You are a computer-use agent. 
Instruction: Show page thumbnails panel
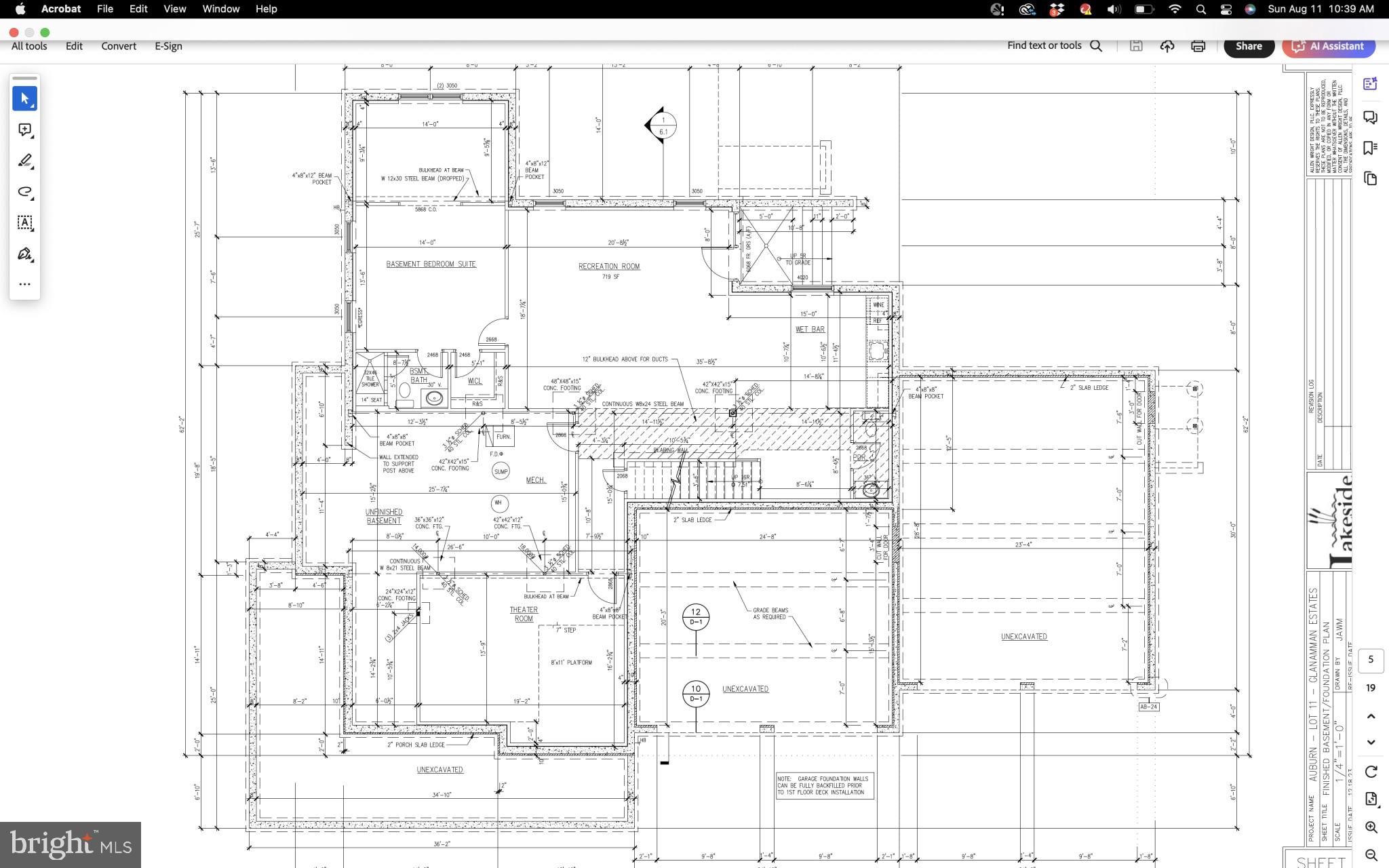pos(1370,179)
